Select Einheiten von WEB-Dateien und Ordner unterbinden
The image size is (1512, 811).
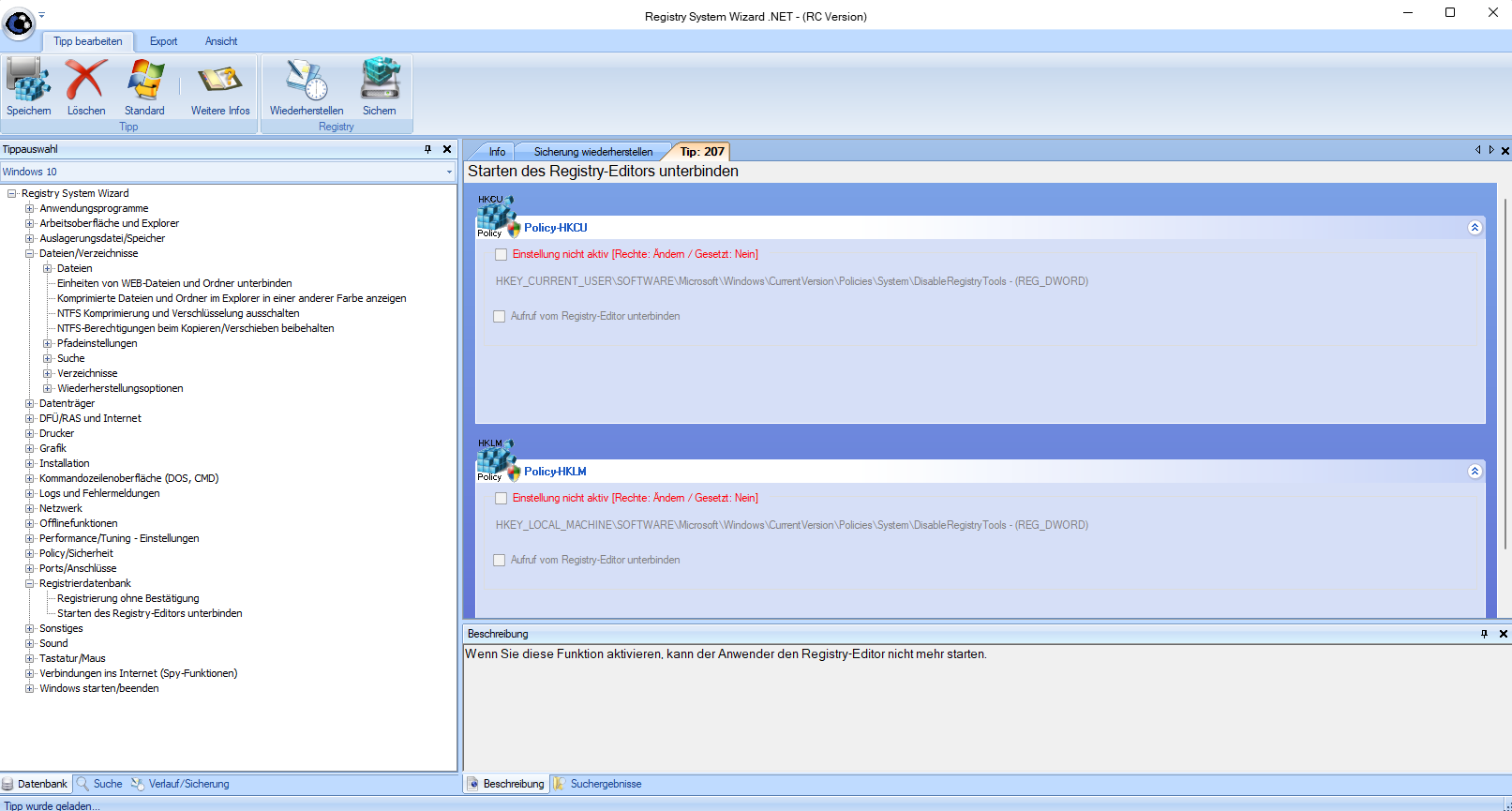[174, 283]
